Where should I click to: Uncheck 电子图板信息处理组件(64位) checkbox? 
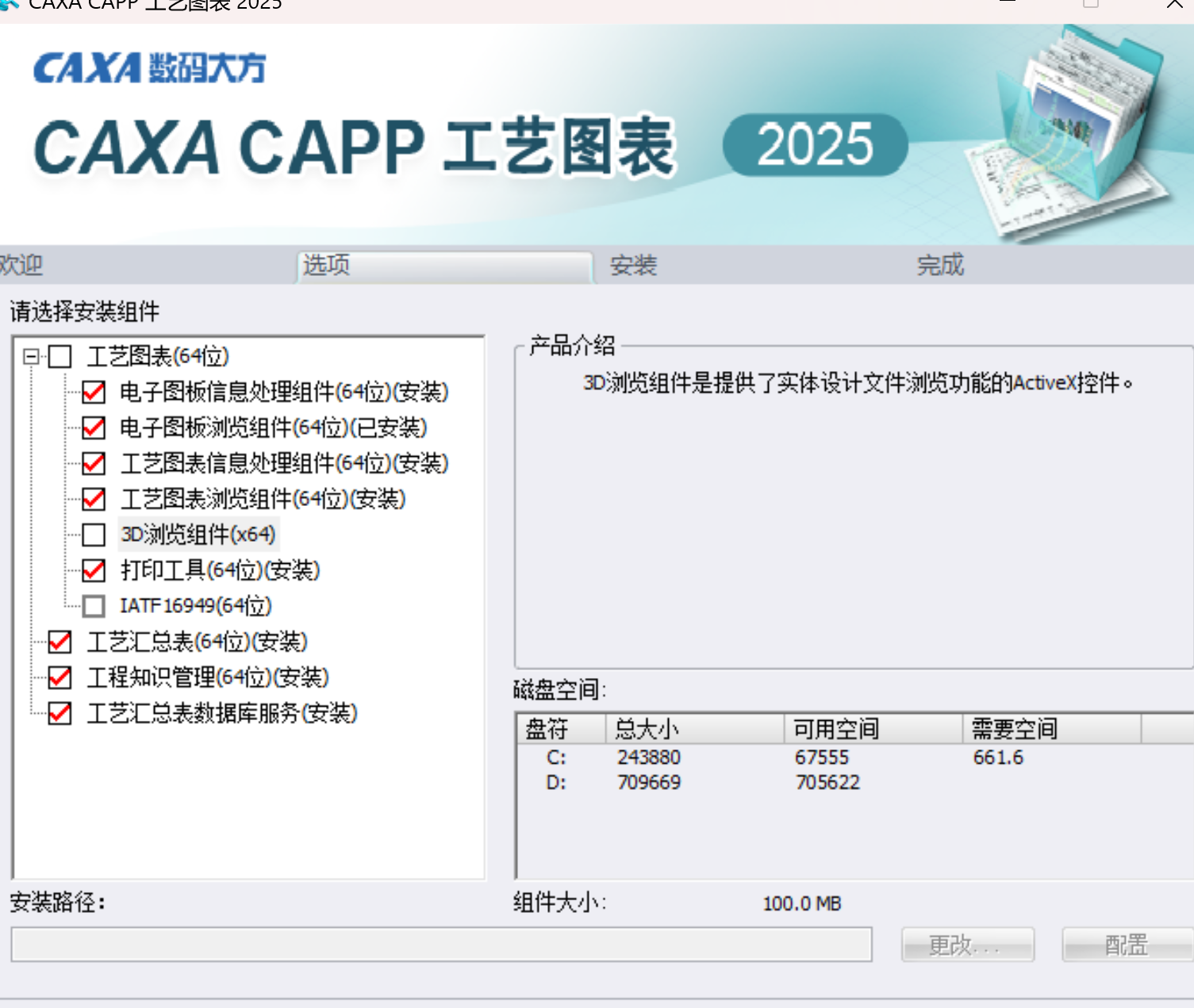point(94,392)
